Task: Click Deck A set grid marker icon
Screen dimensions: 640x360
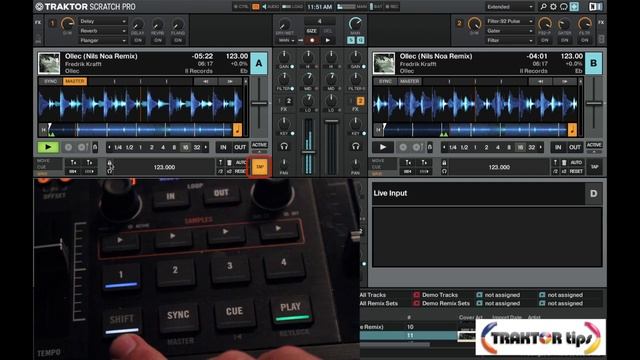Action: point(220,162)
